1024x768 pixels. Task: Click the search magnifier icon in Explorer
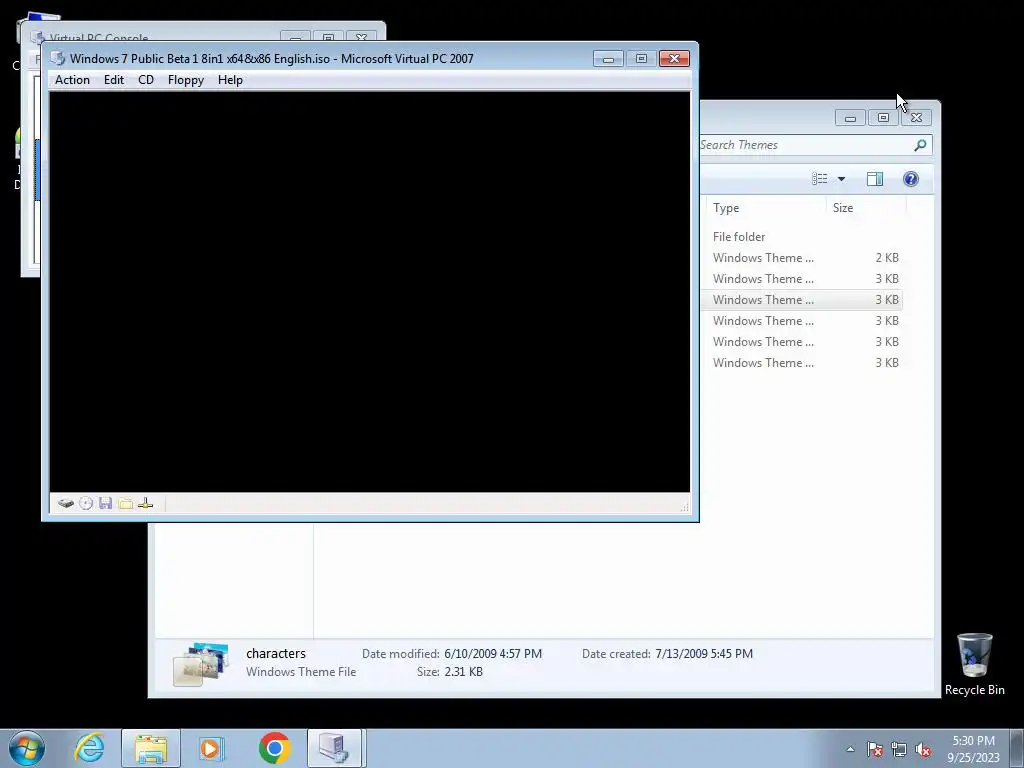click(920, 145)
